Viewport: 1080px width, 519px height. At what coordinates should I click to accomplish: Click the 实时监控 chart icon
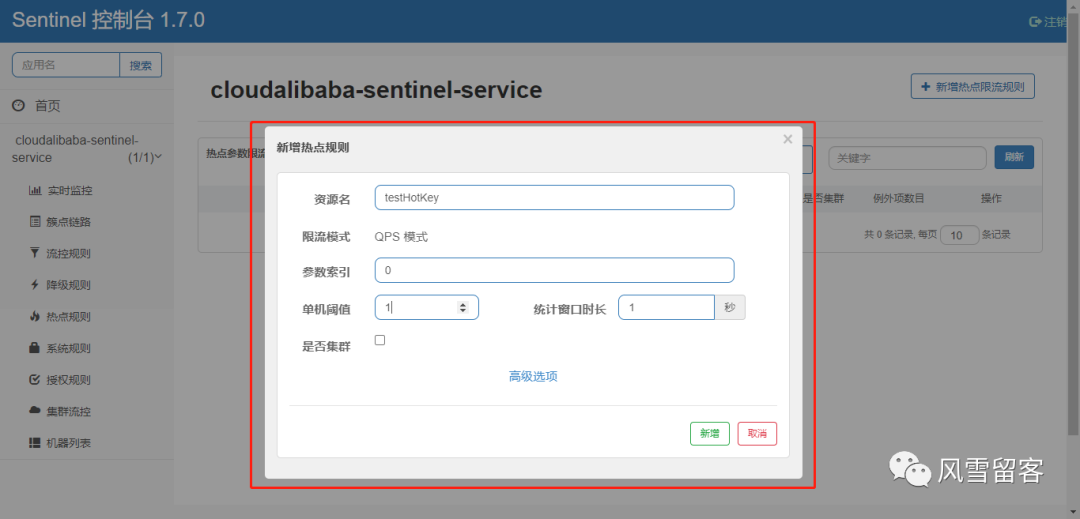pyautogui.click(x=35, y=190)
